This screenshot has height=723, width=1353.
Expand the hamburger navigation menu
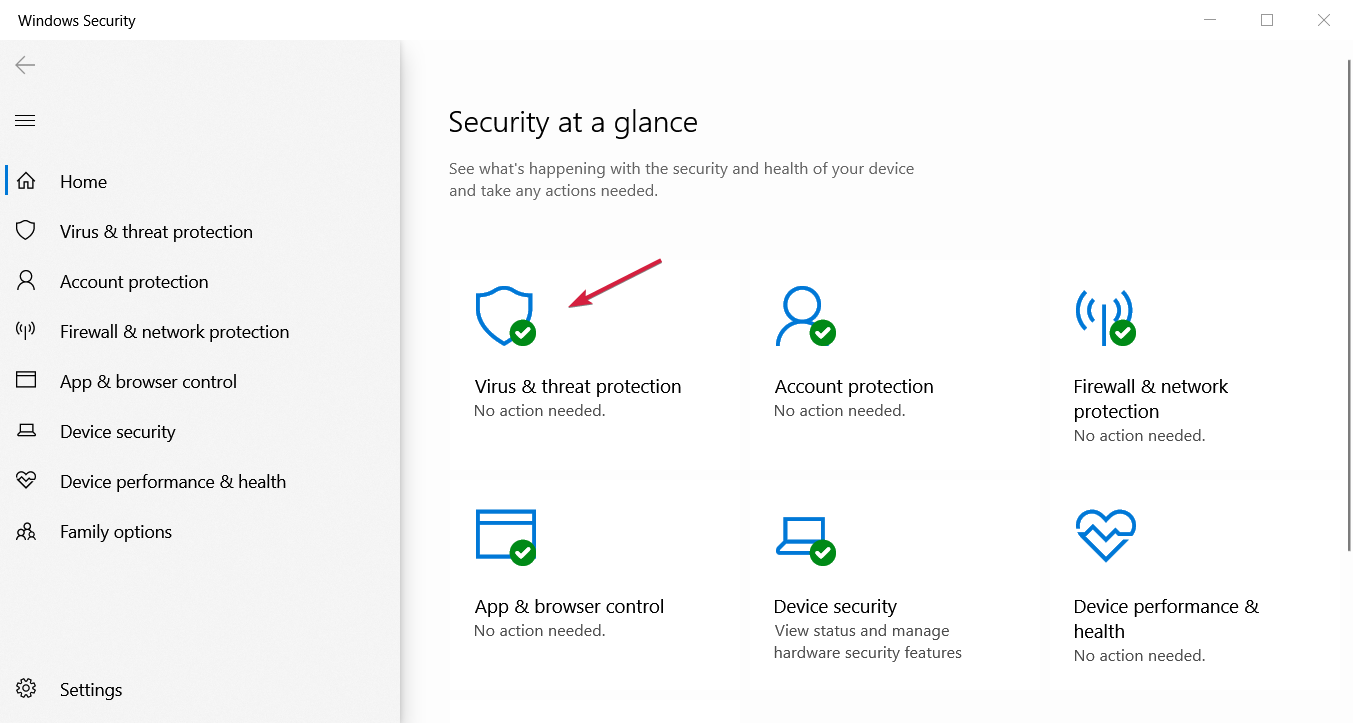pyautogui.click(x=25, y=121)
